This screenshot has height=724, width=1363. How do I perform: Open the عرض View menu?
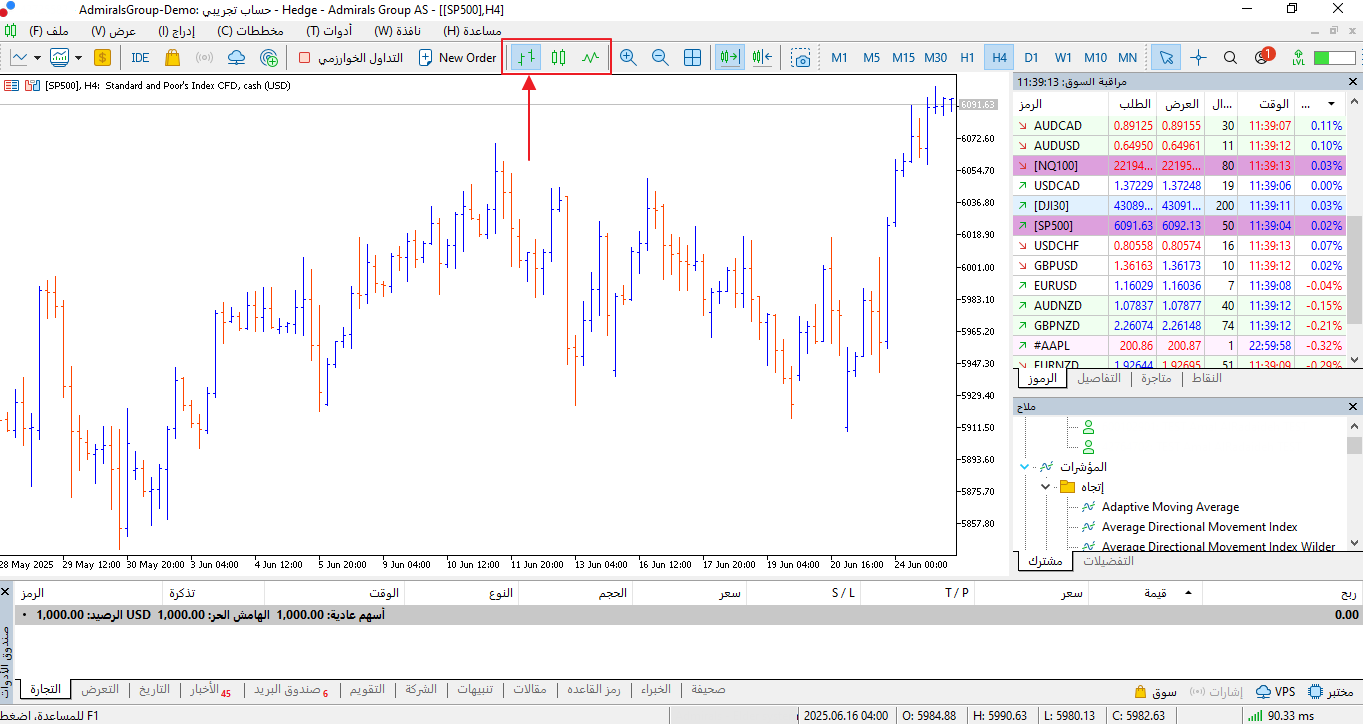coord(113,30)
